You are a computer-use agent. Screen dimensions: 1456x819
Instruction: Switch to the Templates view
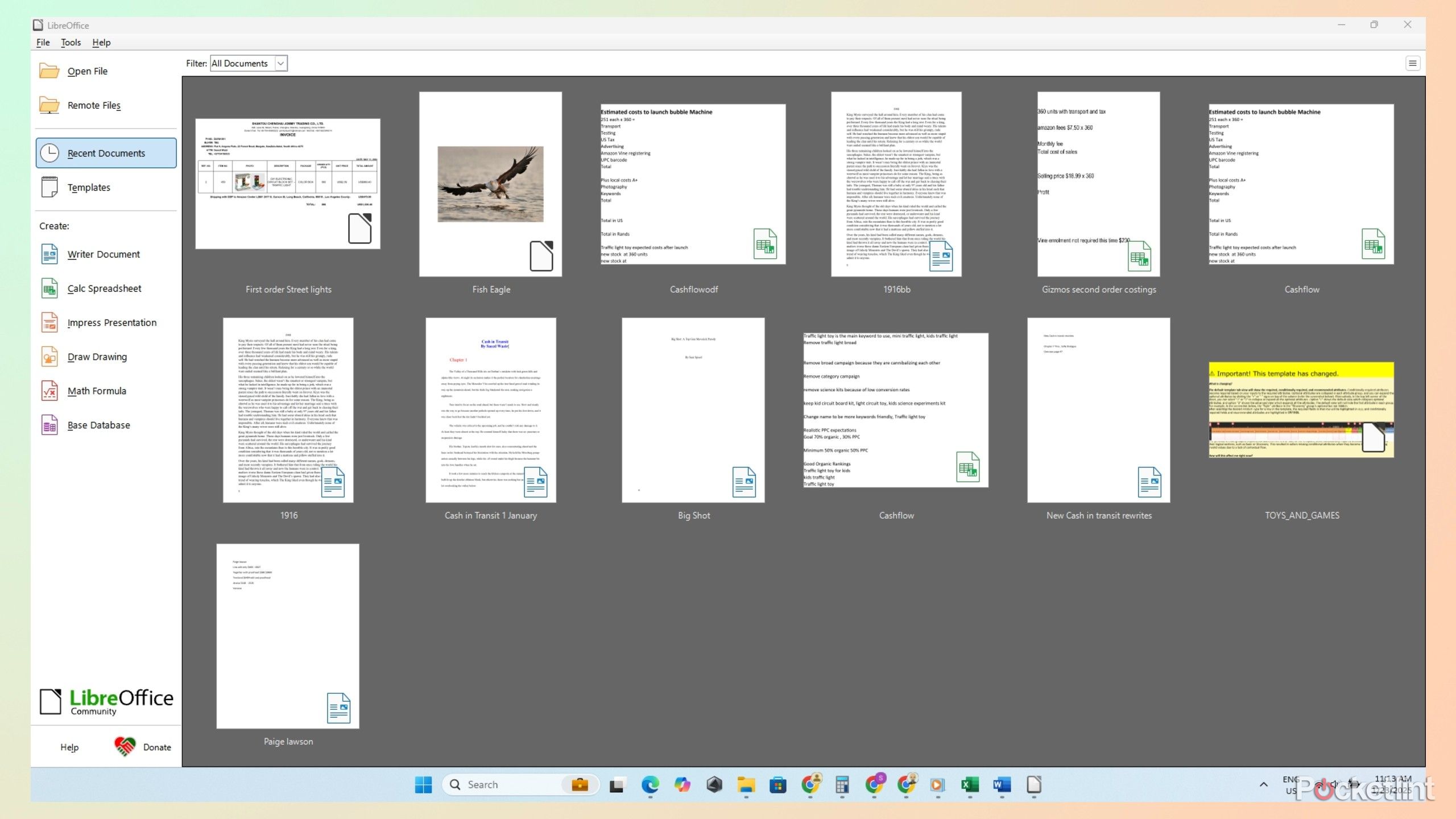click(89, 187)
